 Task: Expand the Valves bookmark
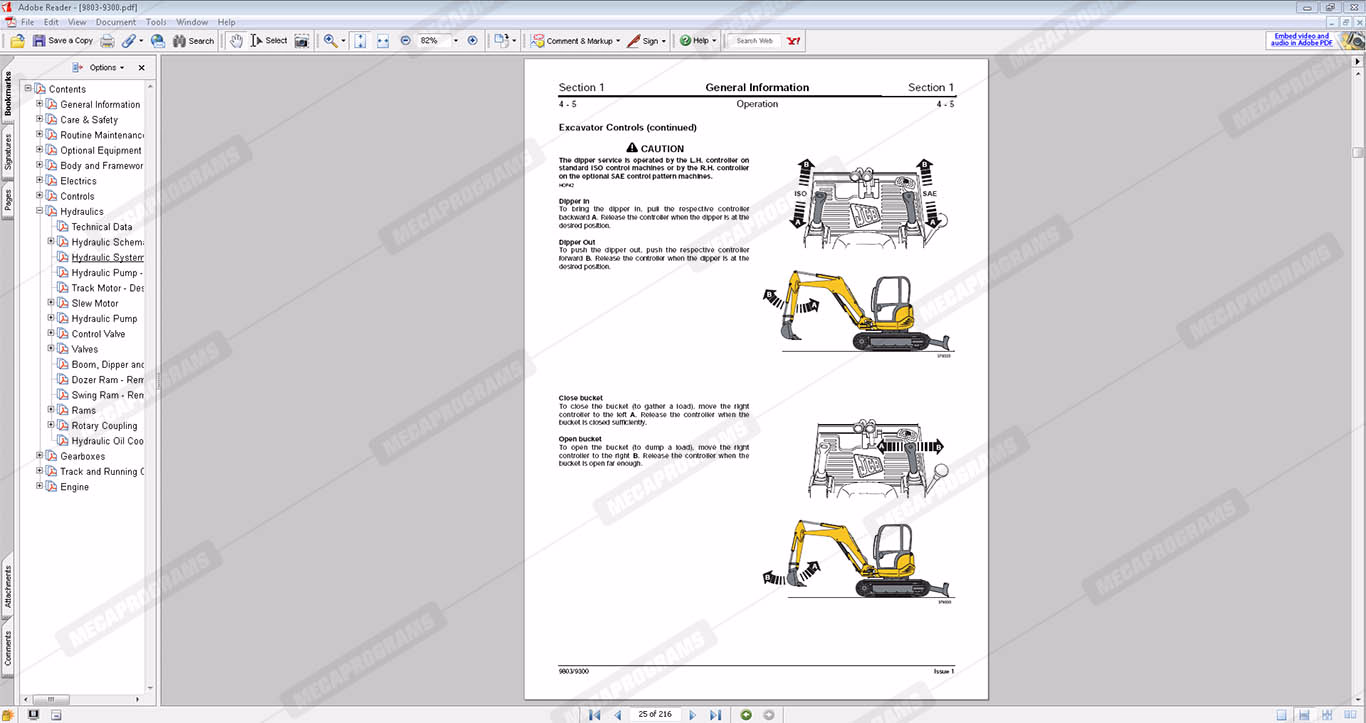click(x=51, y=348)
